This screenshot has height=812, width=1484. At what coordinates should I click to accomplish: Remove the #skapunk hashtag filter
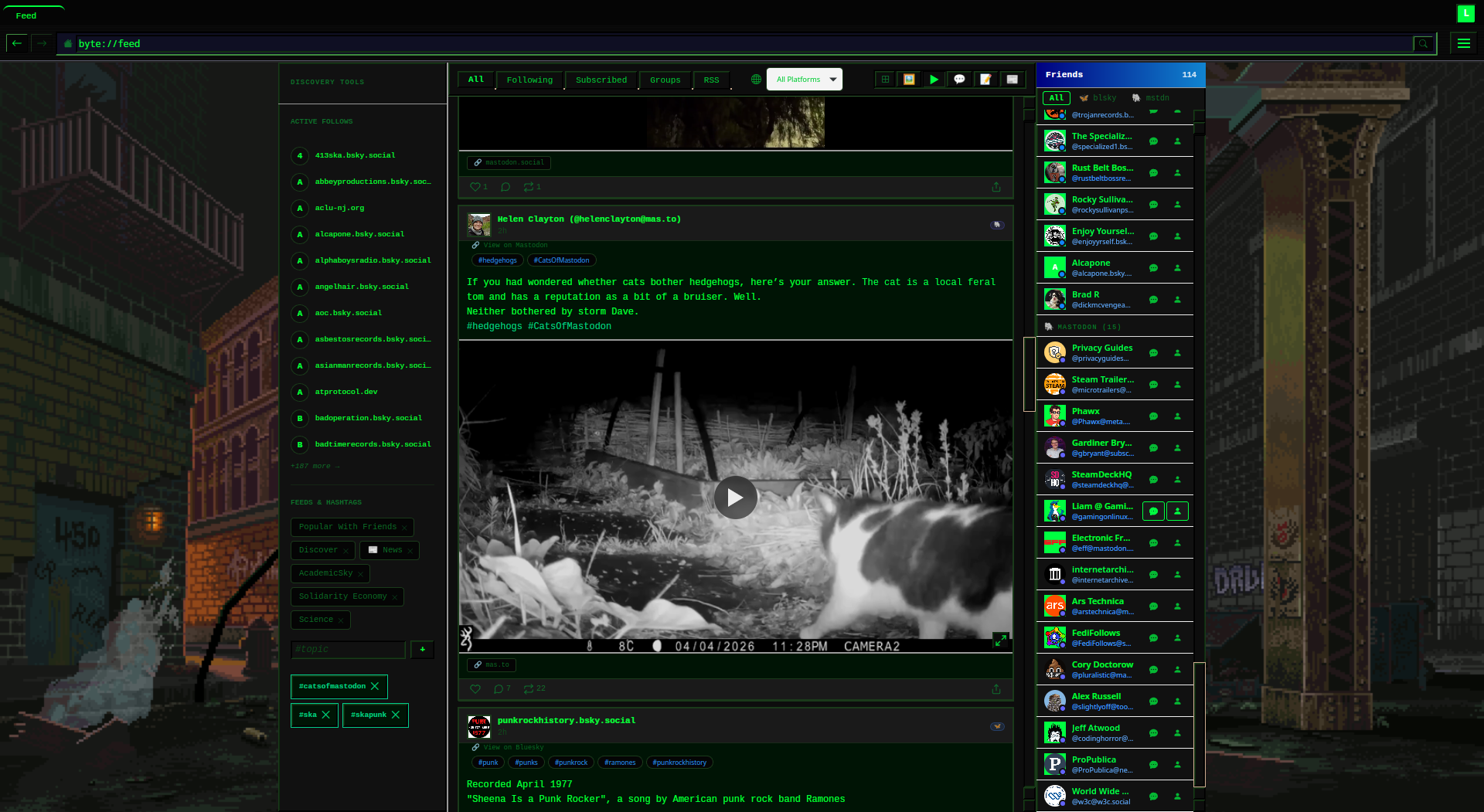coord(396,715)
